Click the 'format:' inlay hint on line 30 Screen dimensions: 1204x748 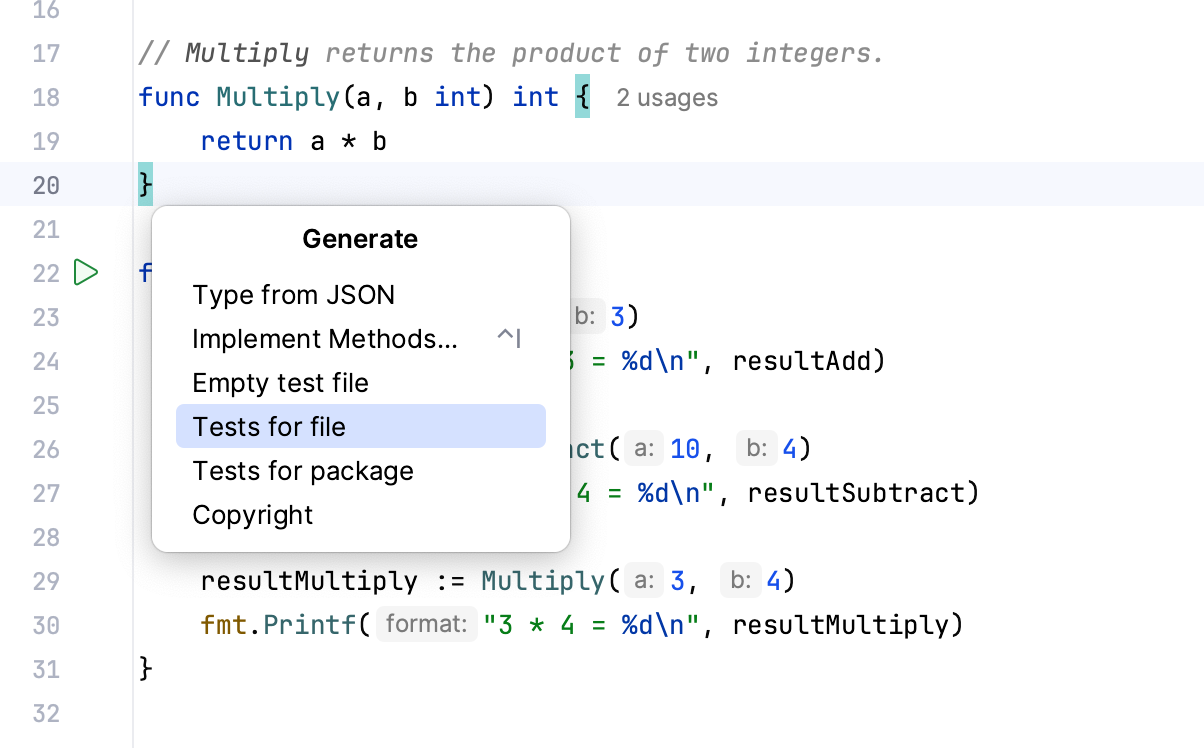[426, 624]
